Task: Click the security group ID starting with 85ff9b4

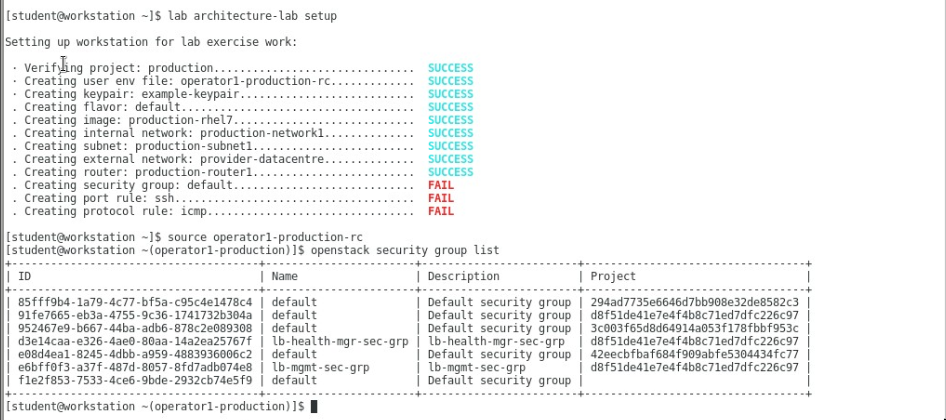Action: (x=135, y=302)
